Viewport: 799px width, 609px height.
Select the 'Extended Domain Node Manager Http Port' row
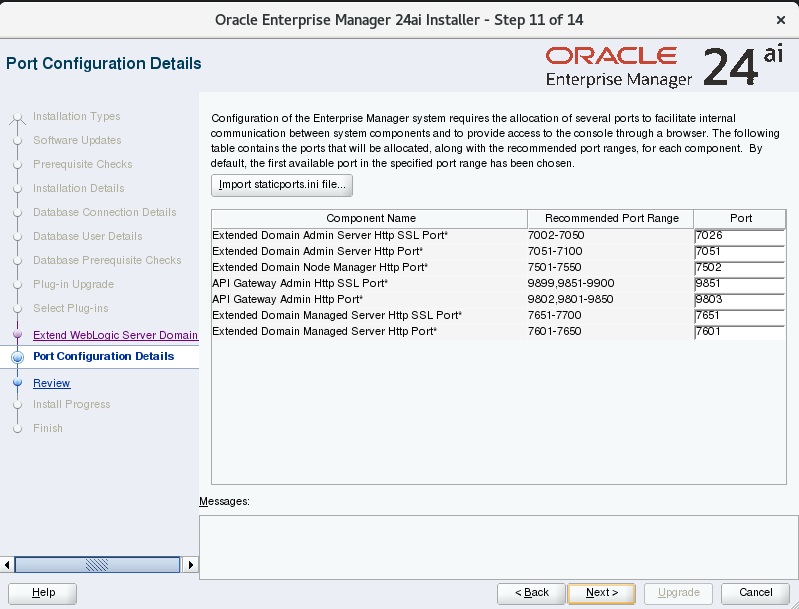[498, 268]
